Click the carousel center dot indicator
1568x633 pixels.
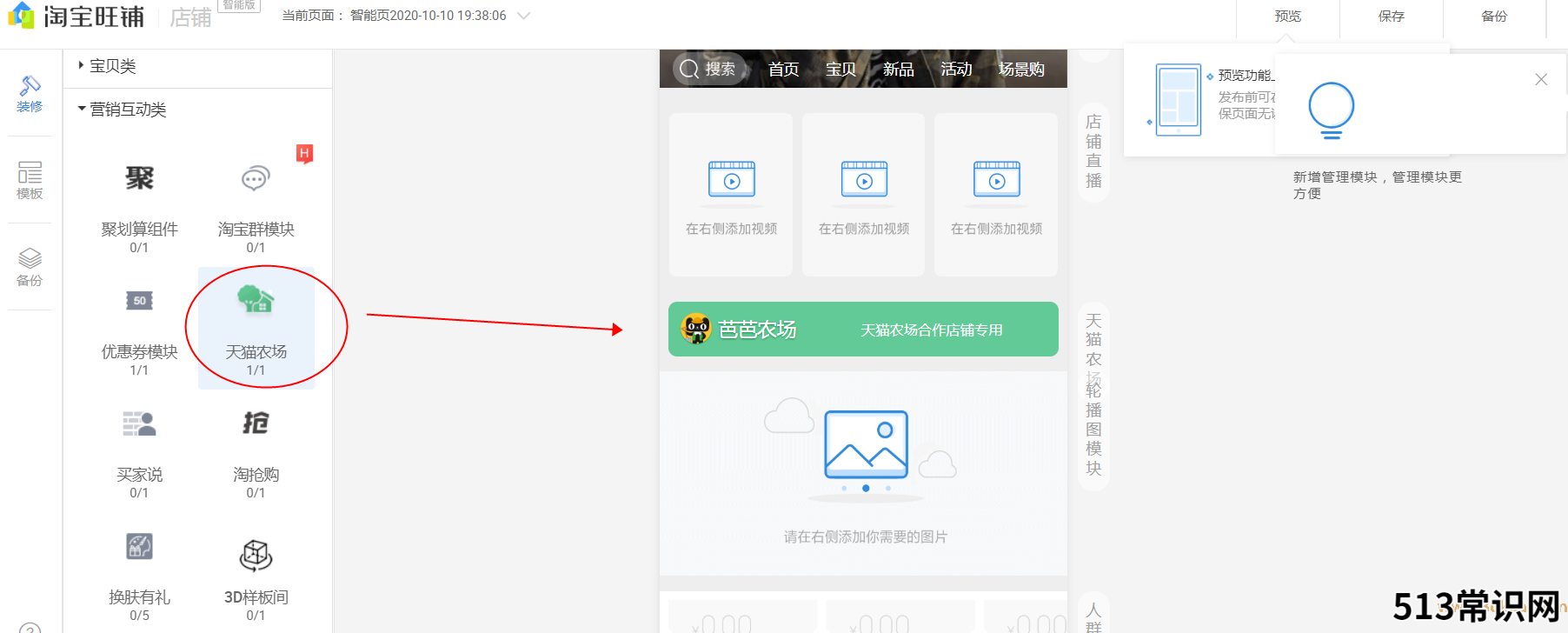[x=866, y=488]
